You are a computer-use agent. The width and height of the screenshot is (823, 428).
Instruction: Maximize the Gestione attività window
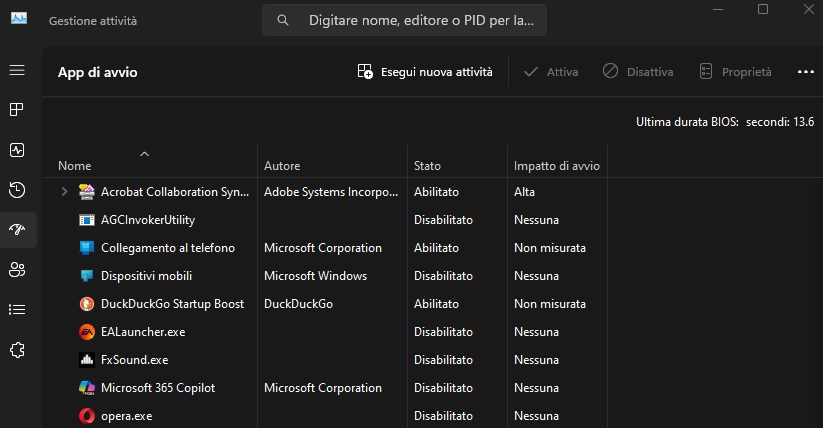pyautogui.click(x=763, y=9)
